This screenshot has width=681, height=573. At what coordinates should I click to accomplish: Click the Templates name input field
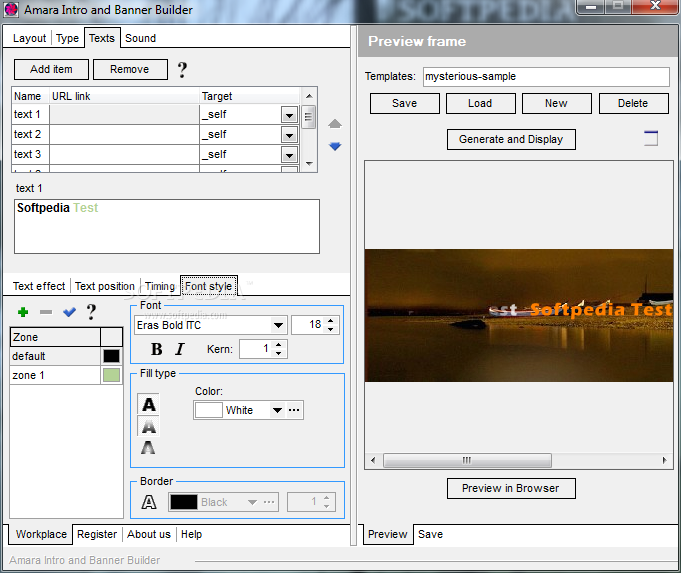(x=546, y=76)
